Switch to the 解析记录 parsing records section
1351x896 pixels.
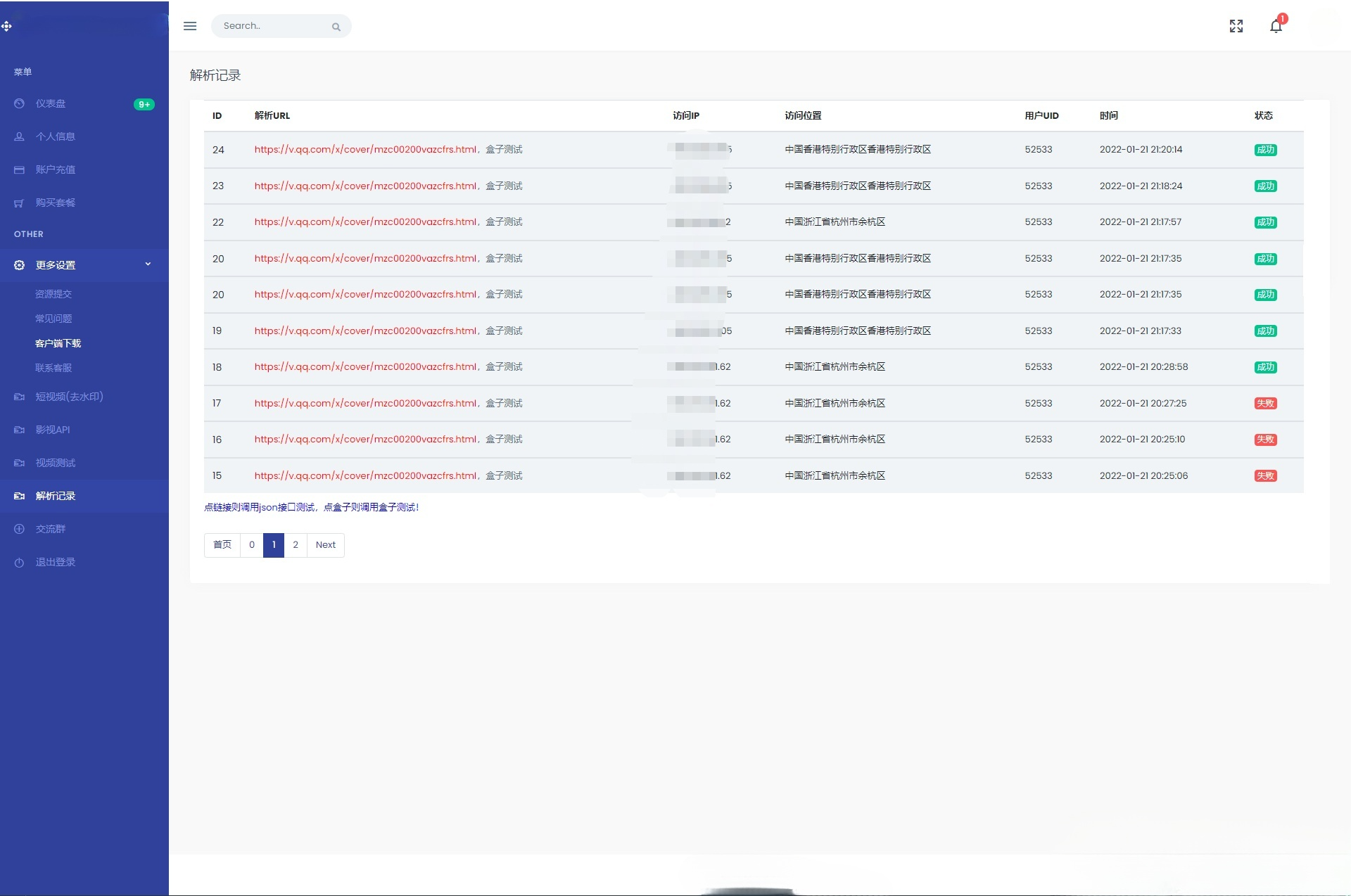(x=56, y=496)
